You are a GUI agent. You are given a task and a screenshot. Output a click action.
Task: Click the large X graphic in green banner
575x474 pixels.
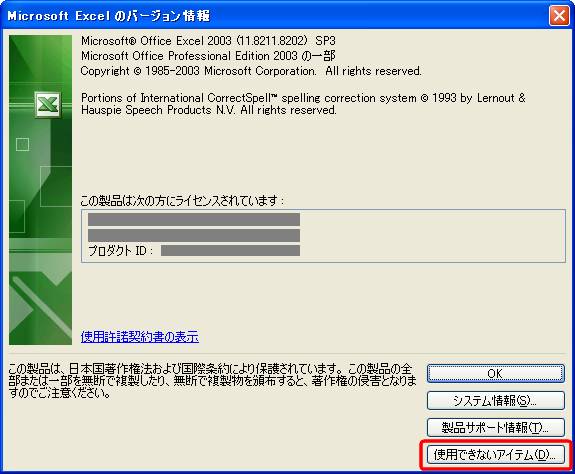tap(41, 308)
